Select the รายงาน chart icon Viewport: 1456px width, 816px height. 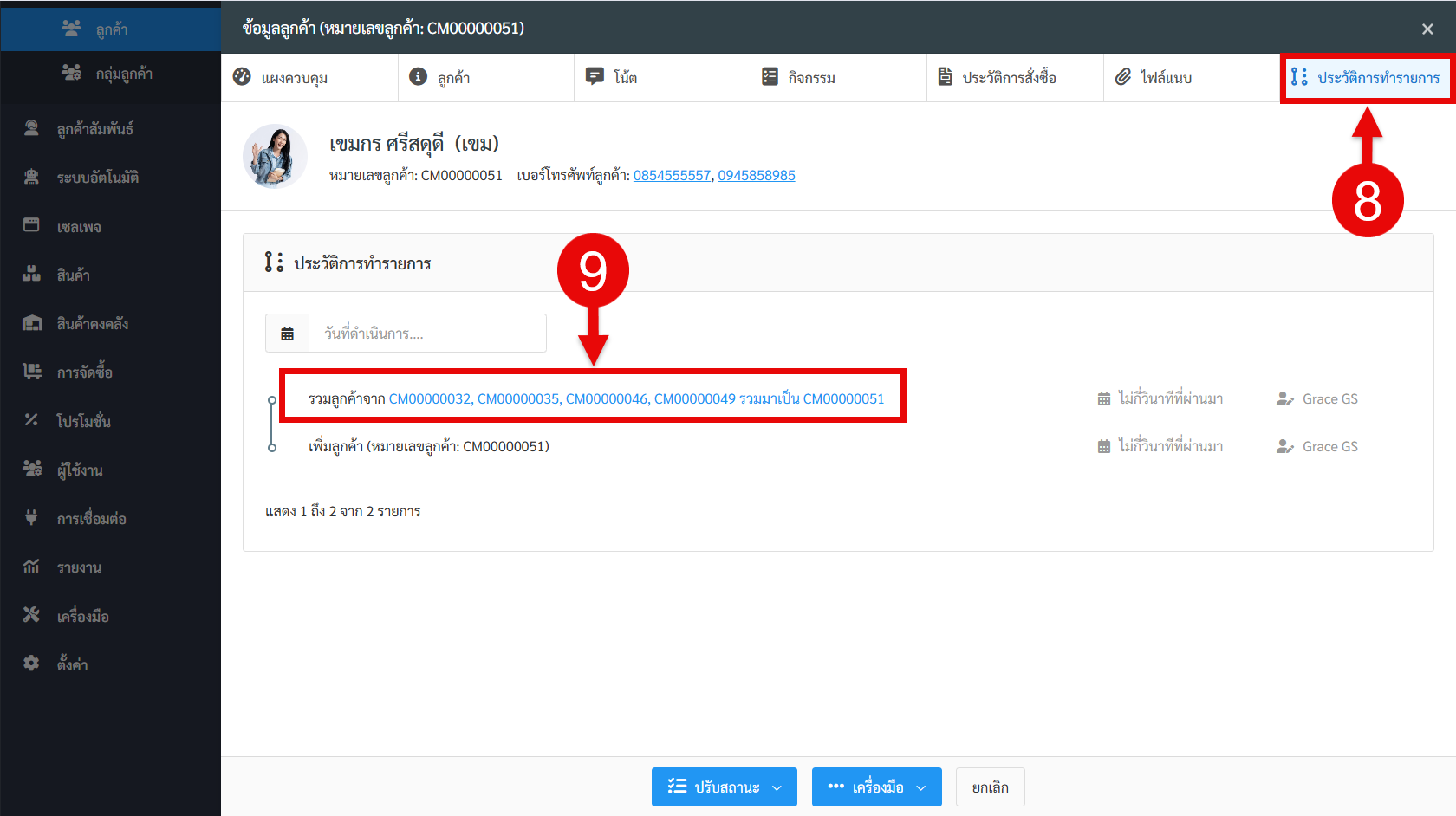pos(31,567)
